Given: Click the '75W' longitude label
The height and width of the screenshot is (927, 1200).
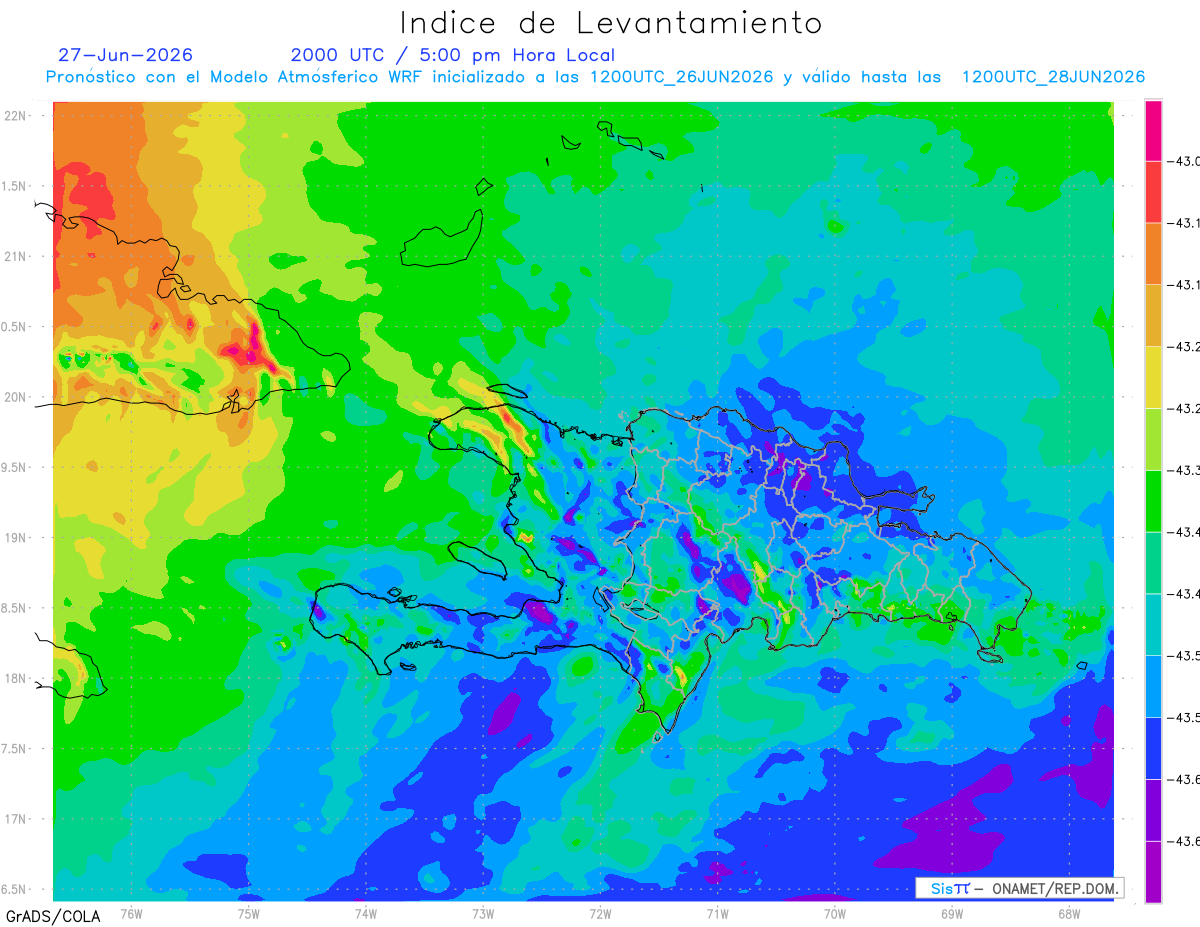Looking at the screenshot, I should click(249, 914).
